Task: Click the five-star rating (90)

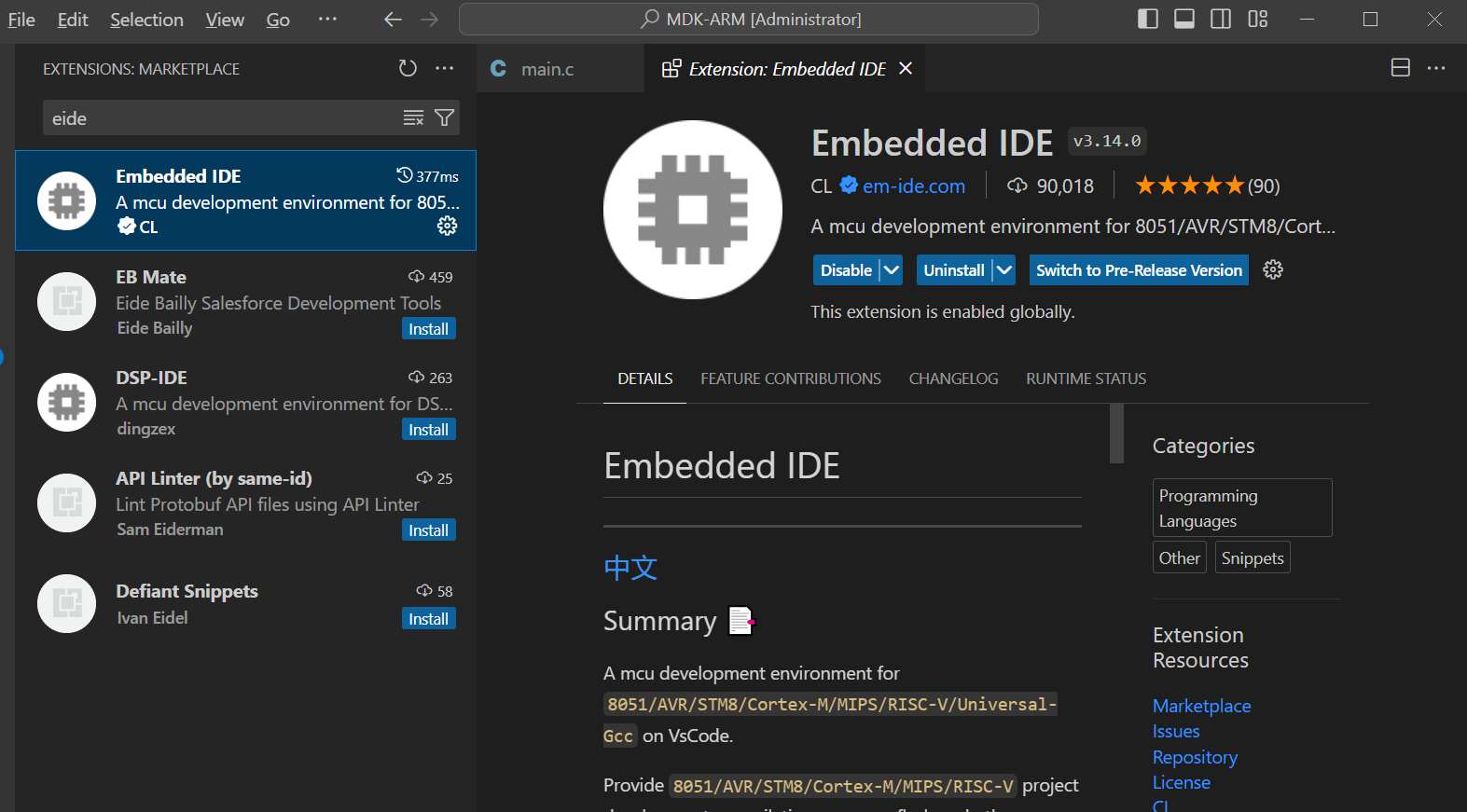Action: pos(1208,186)
